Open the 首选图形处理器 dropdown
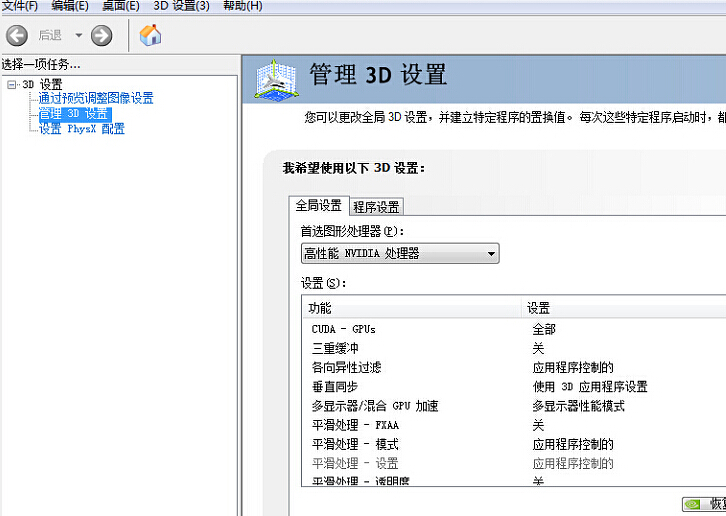The width and height of the screenshot is (726, 516). [400, 253]
